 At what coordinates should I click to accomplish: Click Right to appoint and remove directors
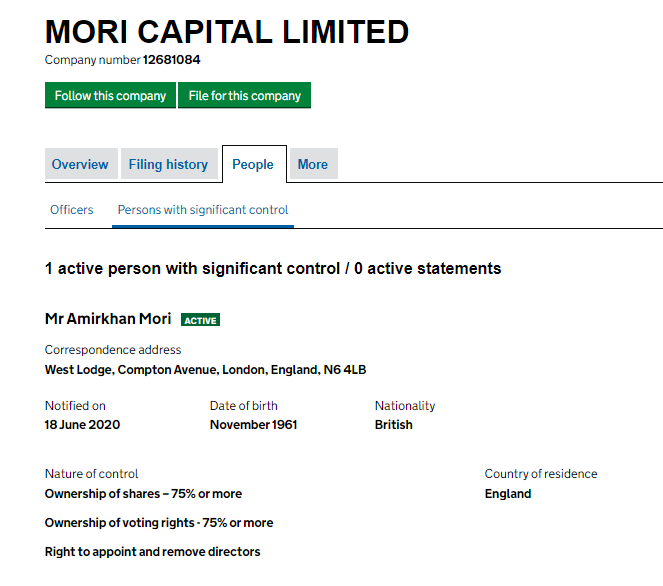[x=153, y=552]
